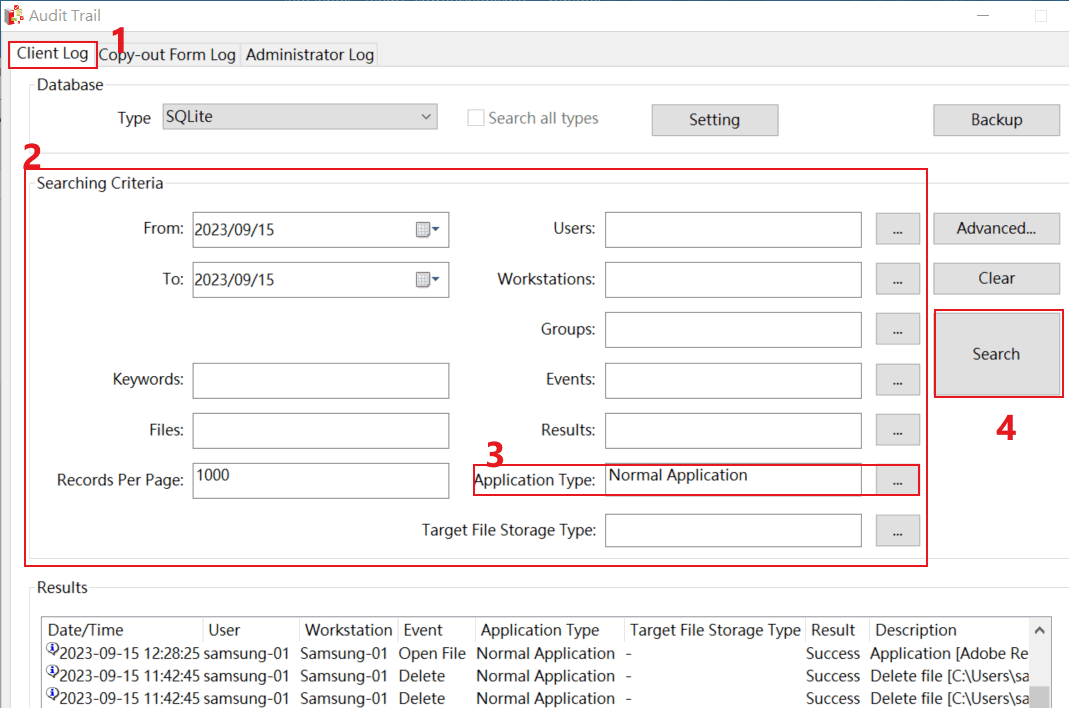Screen dimensions: 1069x708
Task: Focus the Files input field
Action: pyautogui.click(x=320, y=430)
